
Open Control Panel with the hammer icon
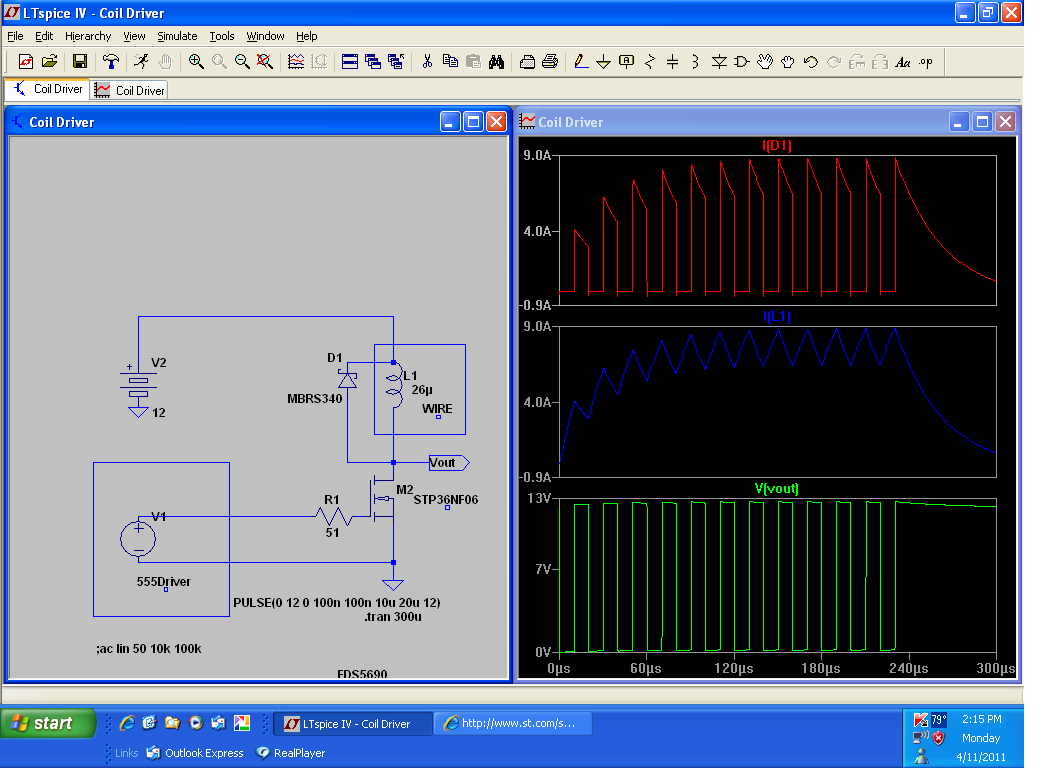click(111, 62)
